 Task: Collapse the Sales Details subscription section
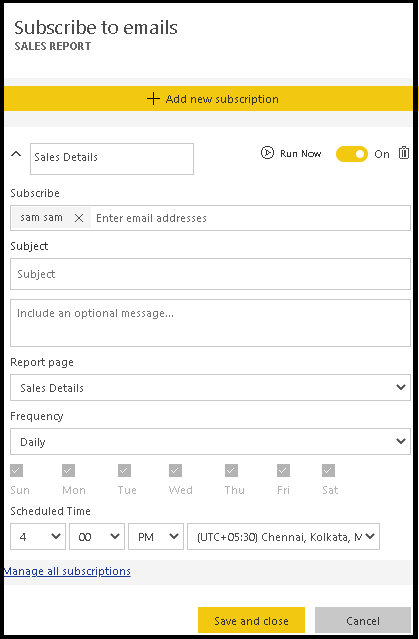coord(16,154)
